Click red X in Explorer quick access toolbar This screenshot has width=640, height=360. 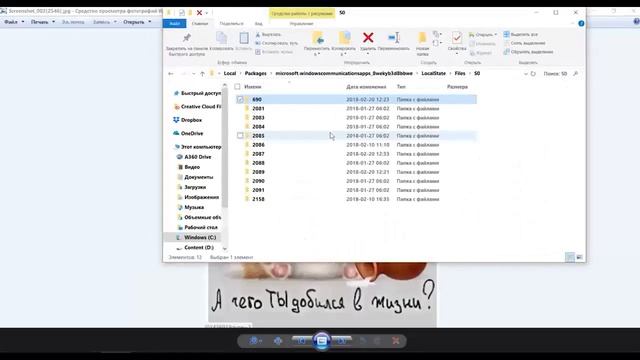(x=199, y=13)
